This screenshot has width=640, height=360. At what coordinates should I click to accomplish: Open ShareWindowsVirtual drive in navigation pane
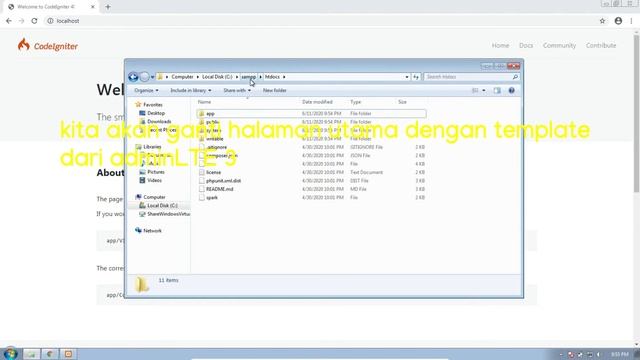168,214
